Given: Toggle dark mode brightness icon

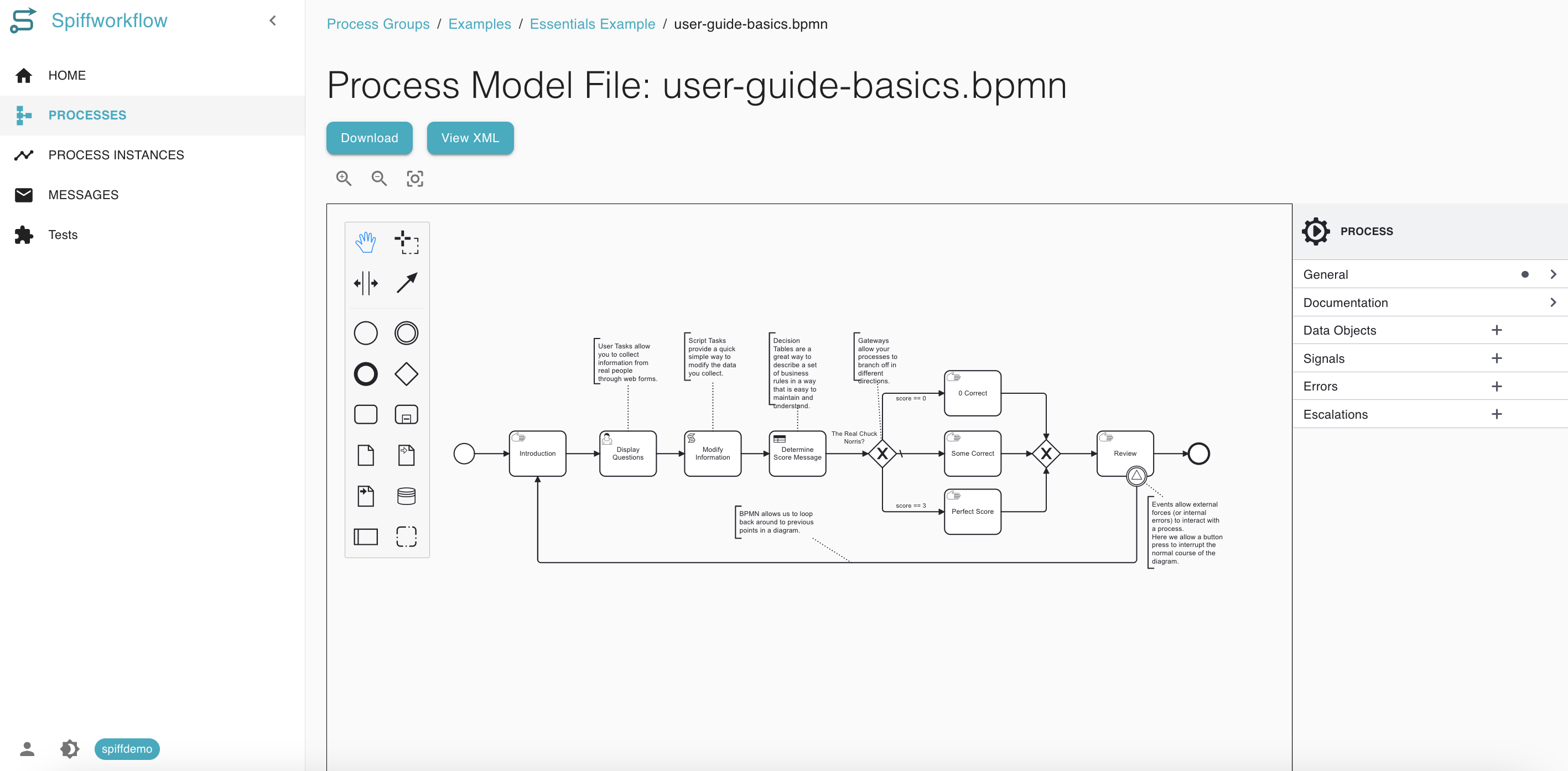Looking at the screenshot, I should coord(69,748).
